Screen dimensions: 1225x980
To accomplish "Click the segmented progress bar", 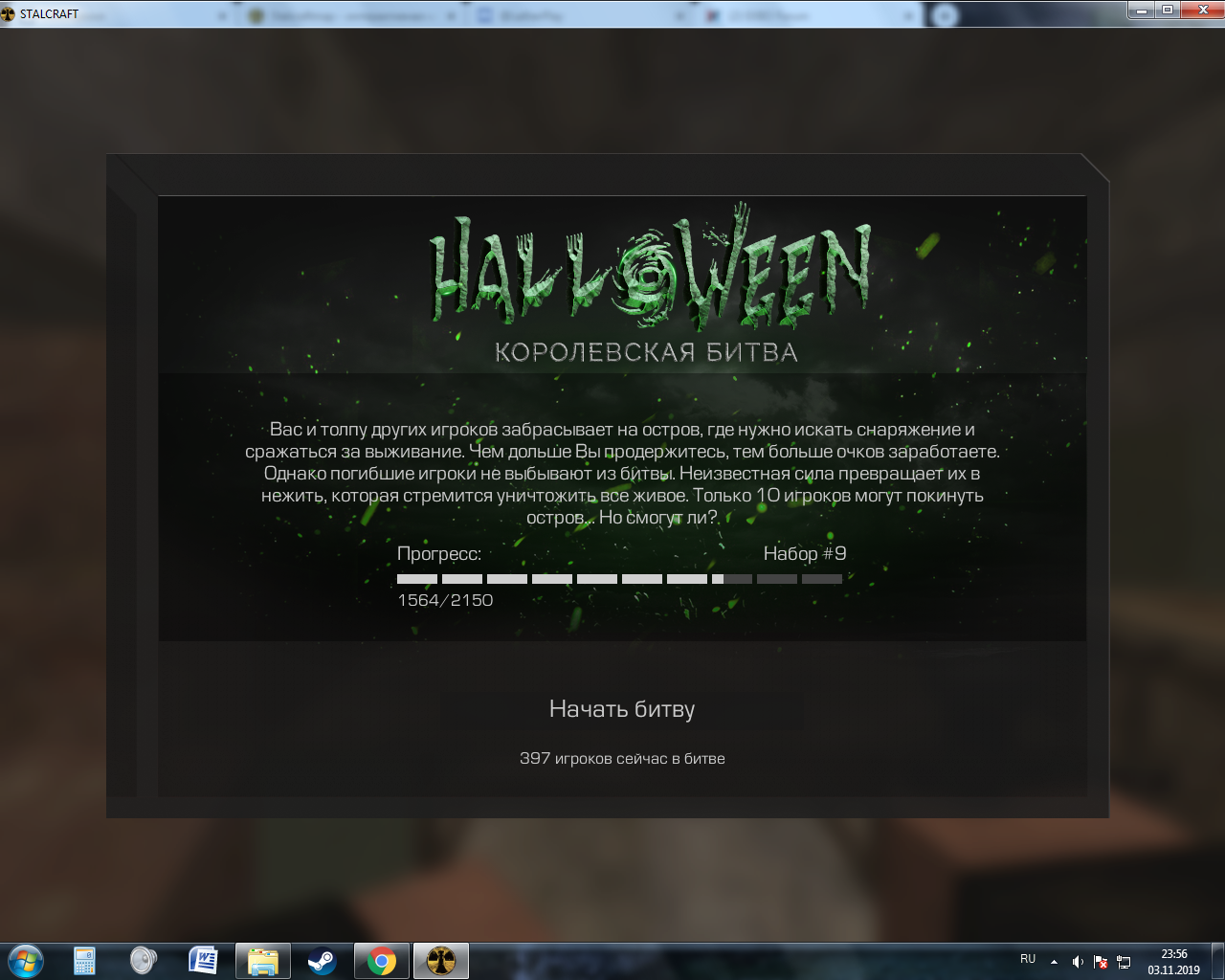I will 619,579.
